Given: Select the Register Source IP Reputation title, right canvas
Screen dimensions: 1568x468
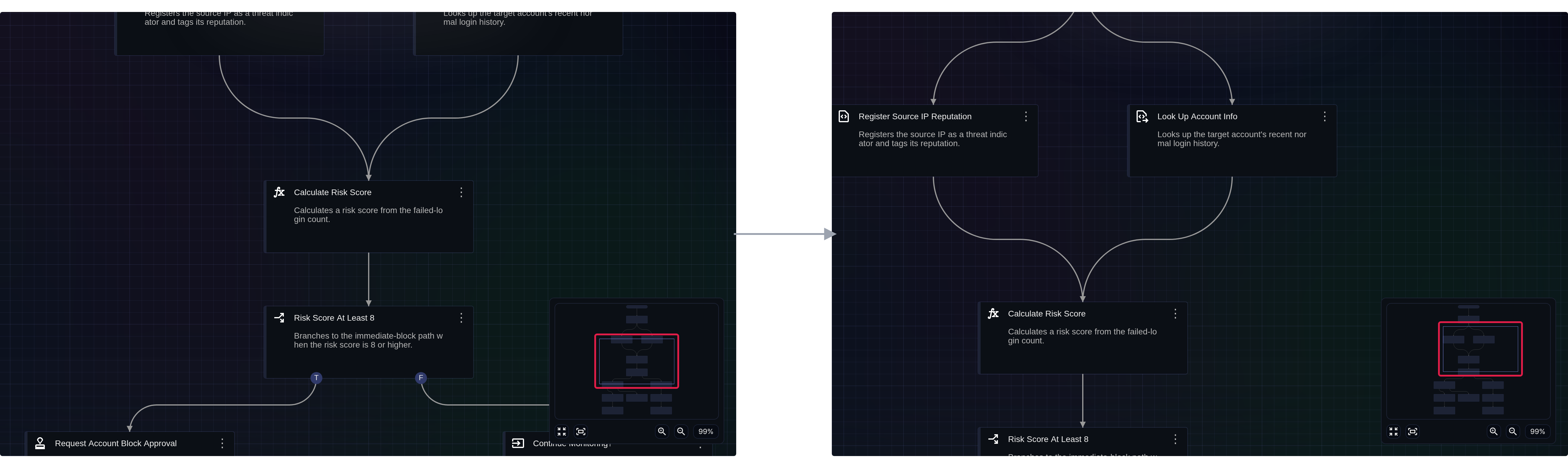Looking at the screenshot, I should coord(915,116).
